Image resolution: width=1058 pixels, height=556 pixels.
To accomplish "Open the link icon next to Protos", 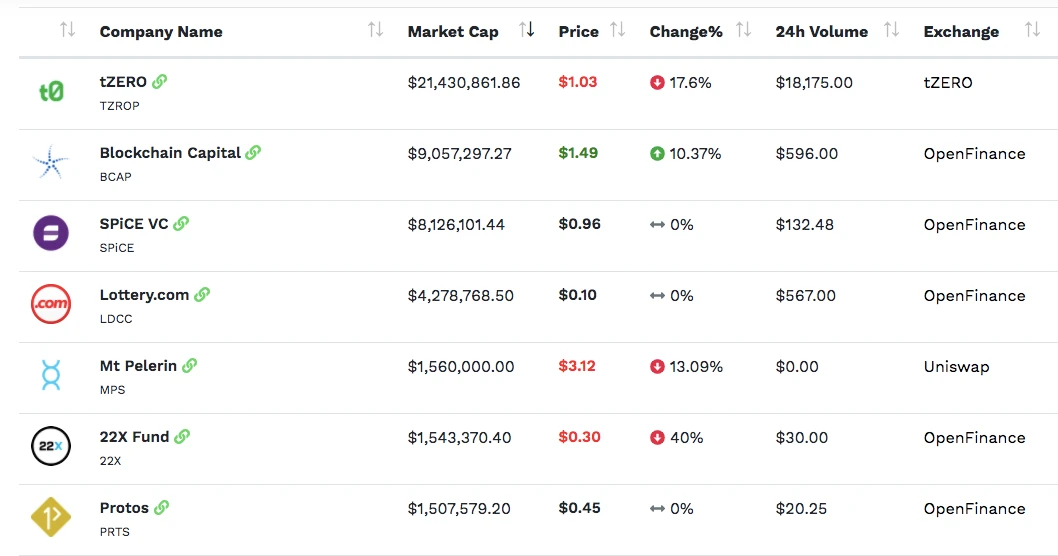I will [x=161, y=507].
